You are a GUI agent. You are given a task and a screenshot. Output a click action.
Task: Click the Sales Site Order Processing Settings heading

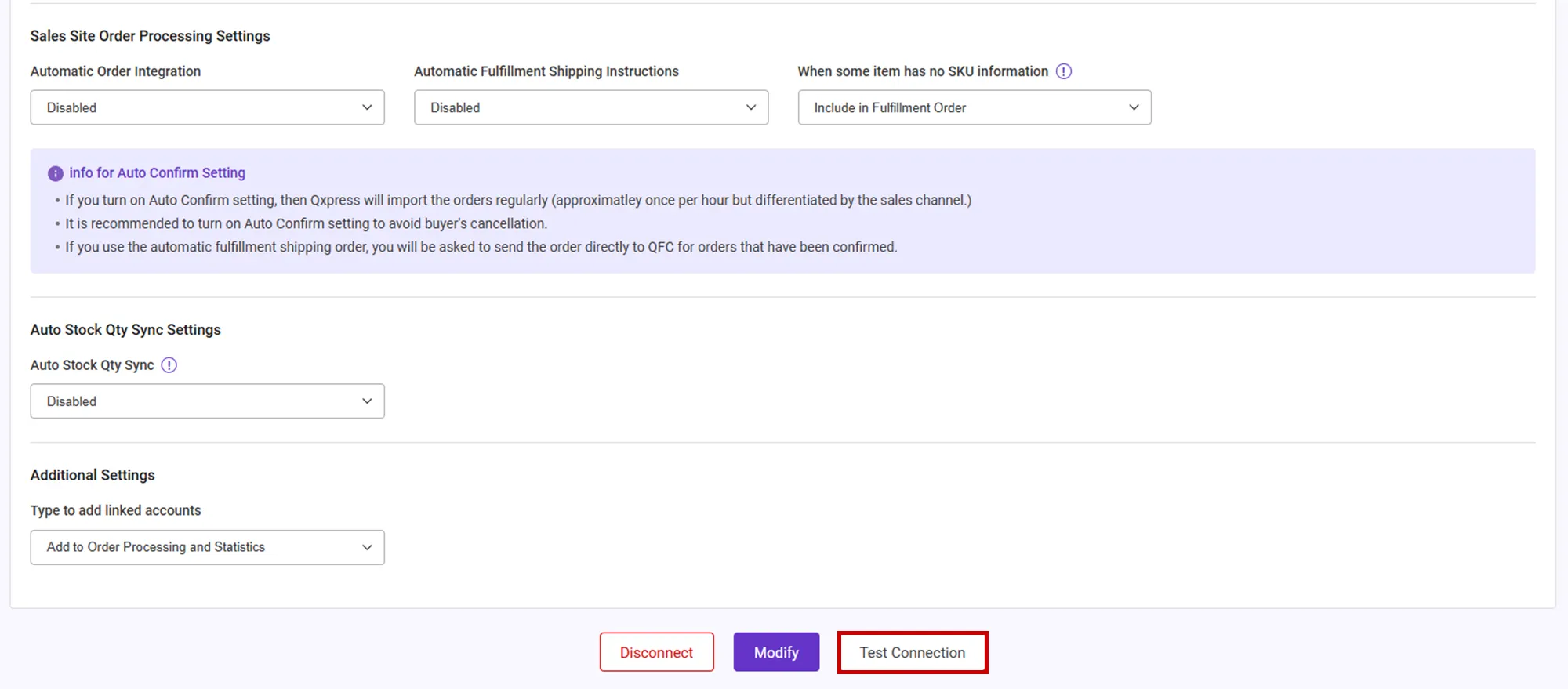(150, 36)
